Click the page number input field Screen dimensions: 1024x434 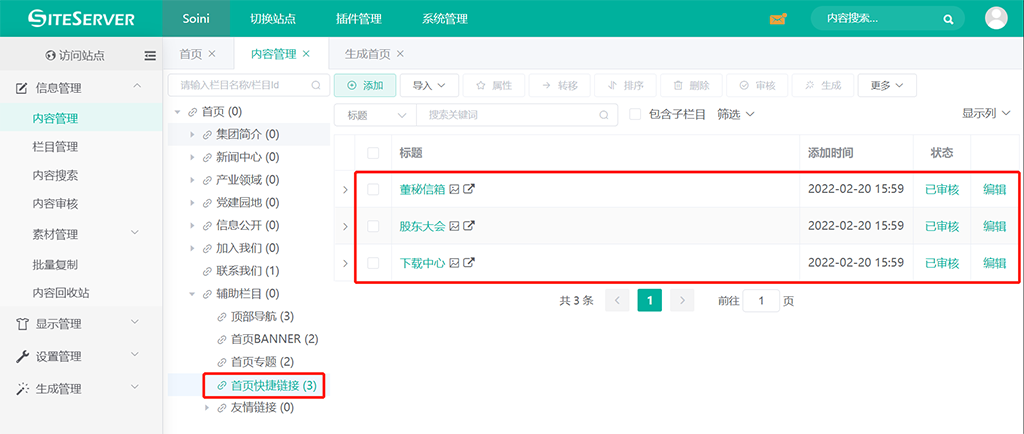pos(761,300)
